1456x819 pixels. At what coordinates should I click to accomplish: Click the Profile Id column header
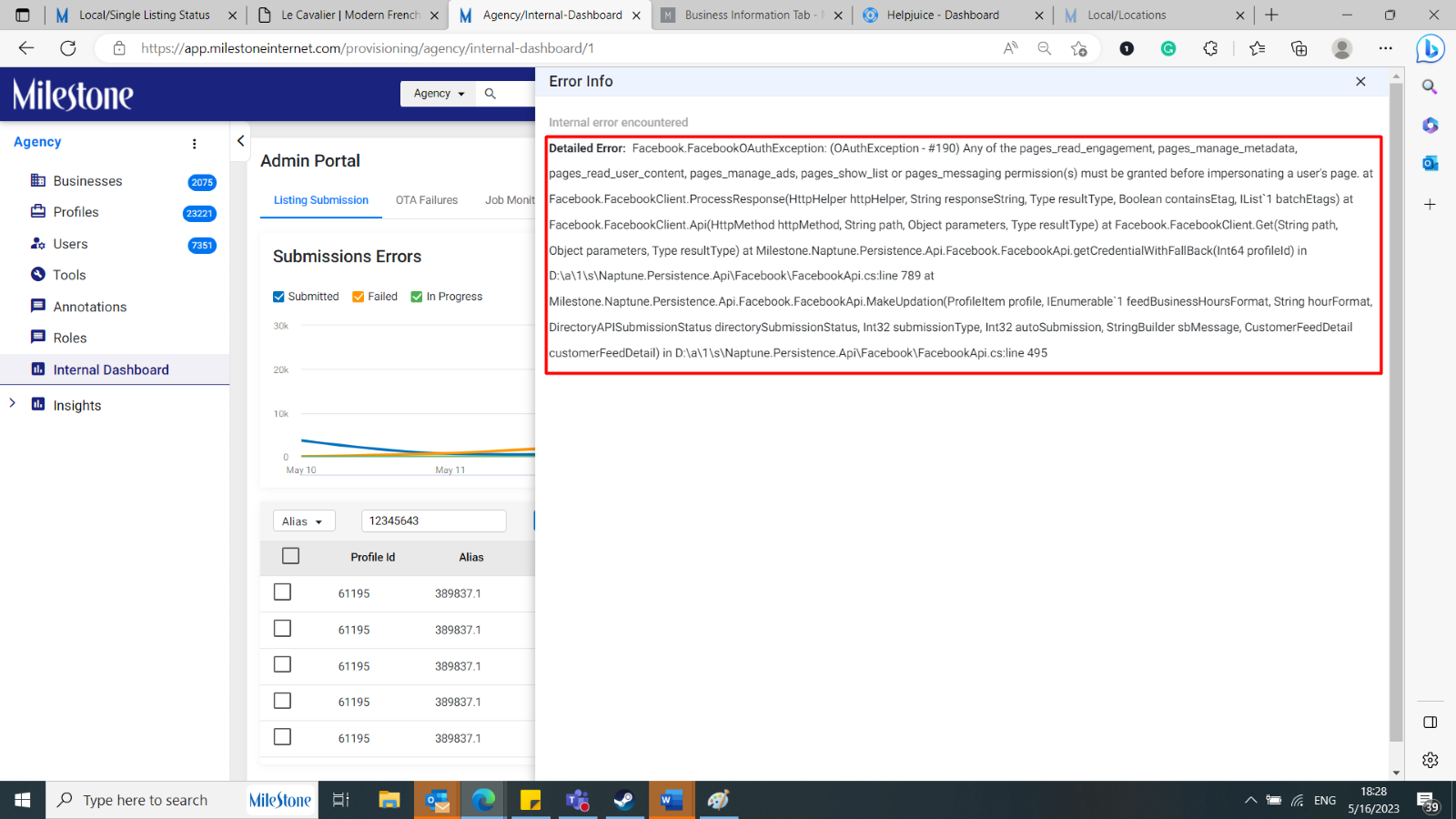tap(373, 557)
